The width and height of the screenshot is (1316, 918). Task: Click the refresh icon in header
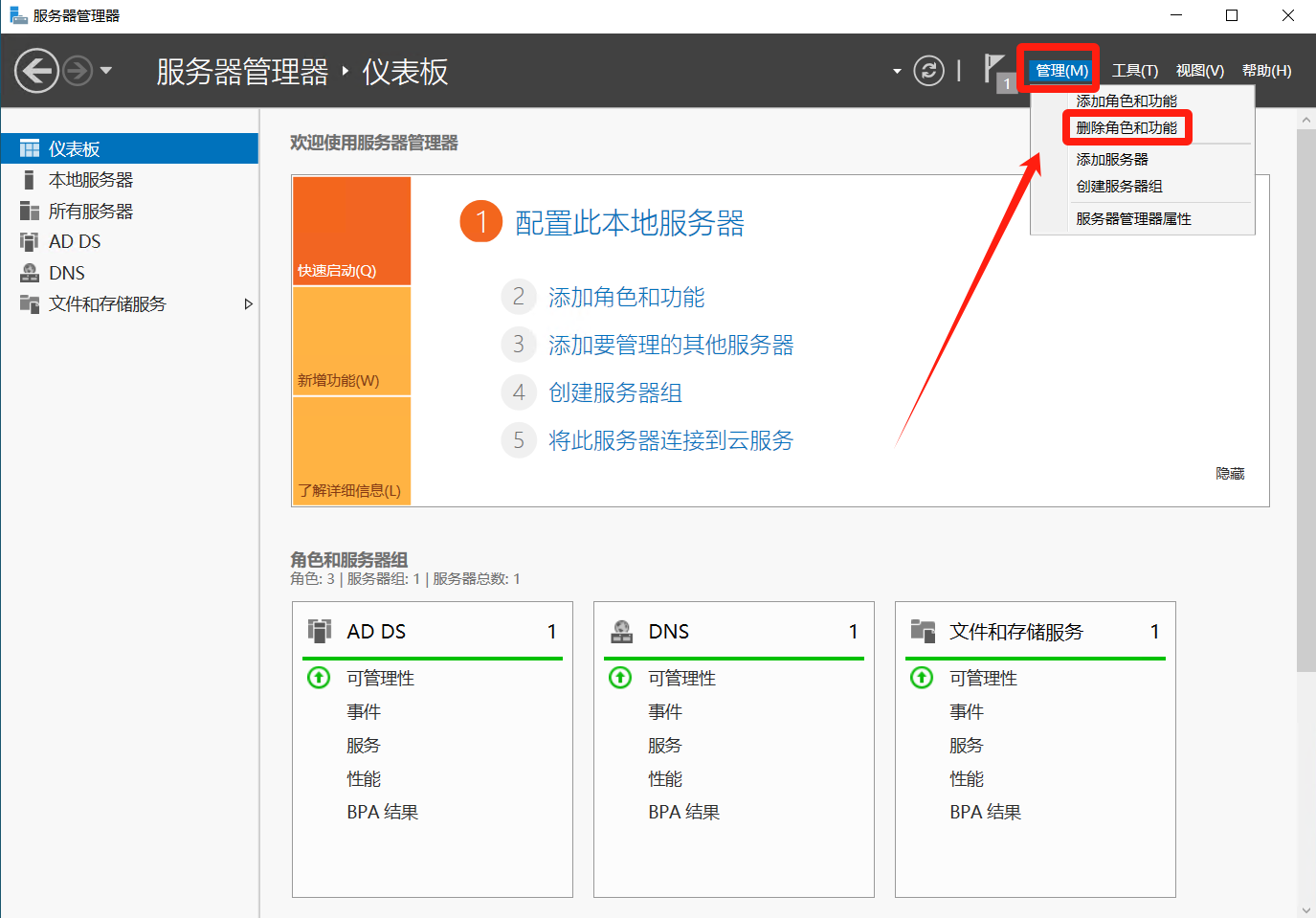(x=928, y=71)
